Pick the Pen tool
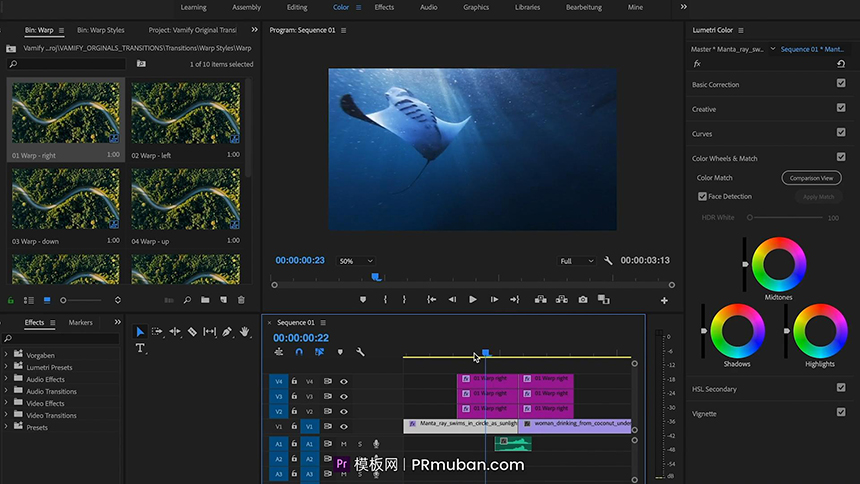This screenshot has height=484, width=860. pyautogui.click(x=227, y=332)
